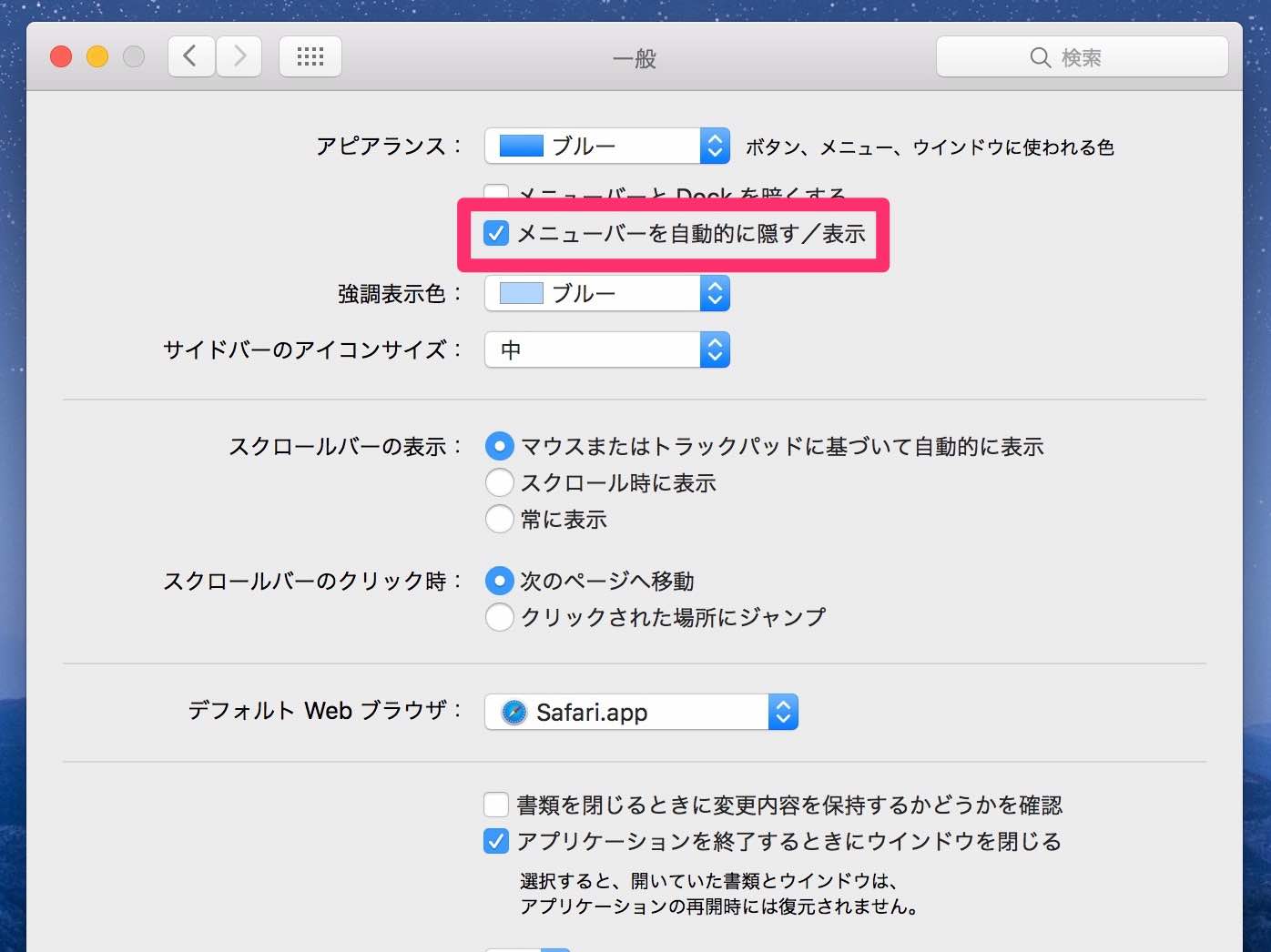Click the Safari compass icon in browser selector
1271x952 pixels.
[514, 712]
